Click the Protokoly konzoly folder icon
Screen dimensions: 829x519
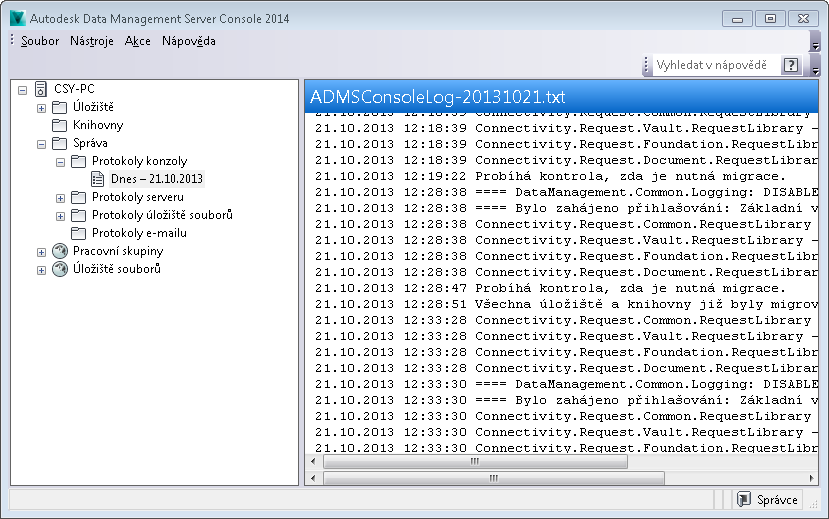(x=78, y=161)
